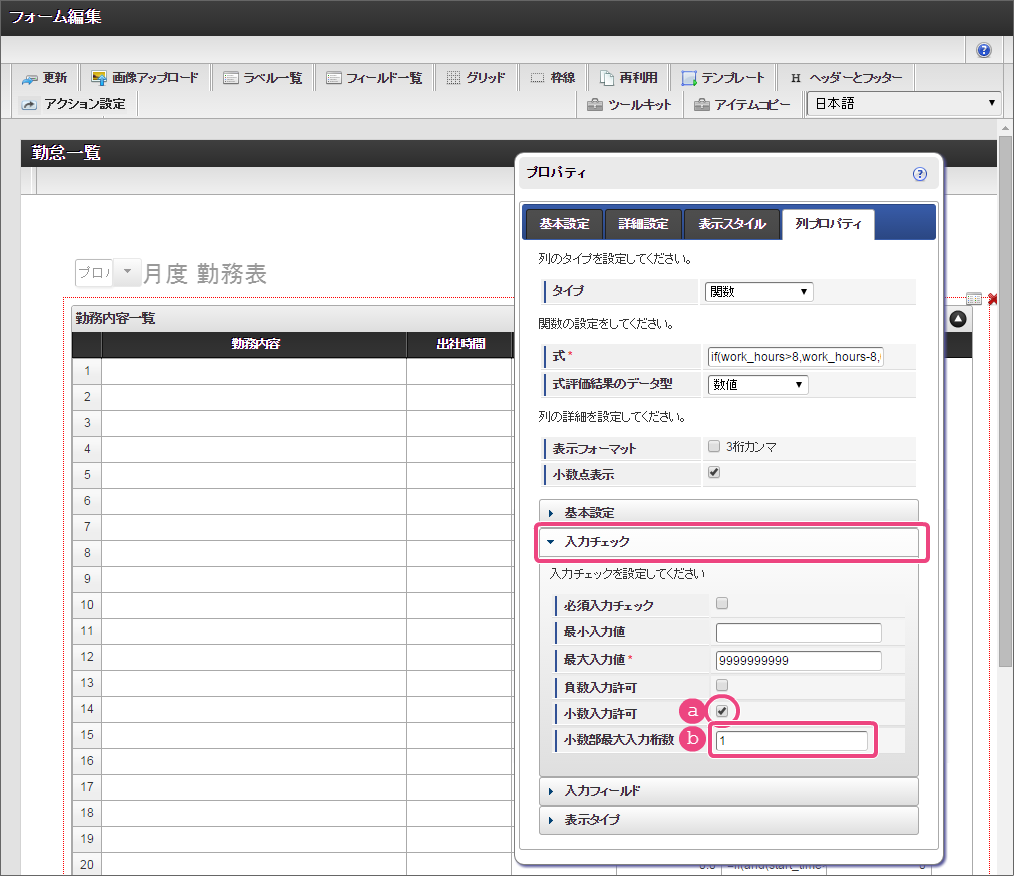
Task: Switch to the 基本設定 tab
Action: point(564,224)
